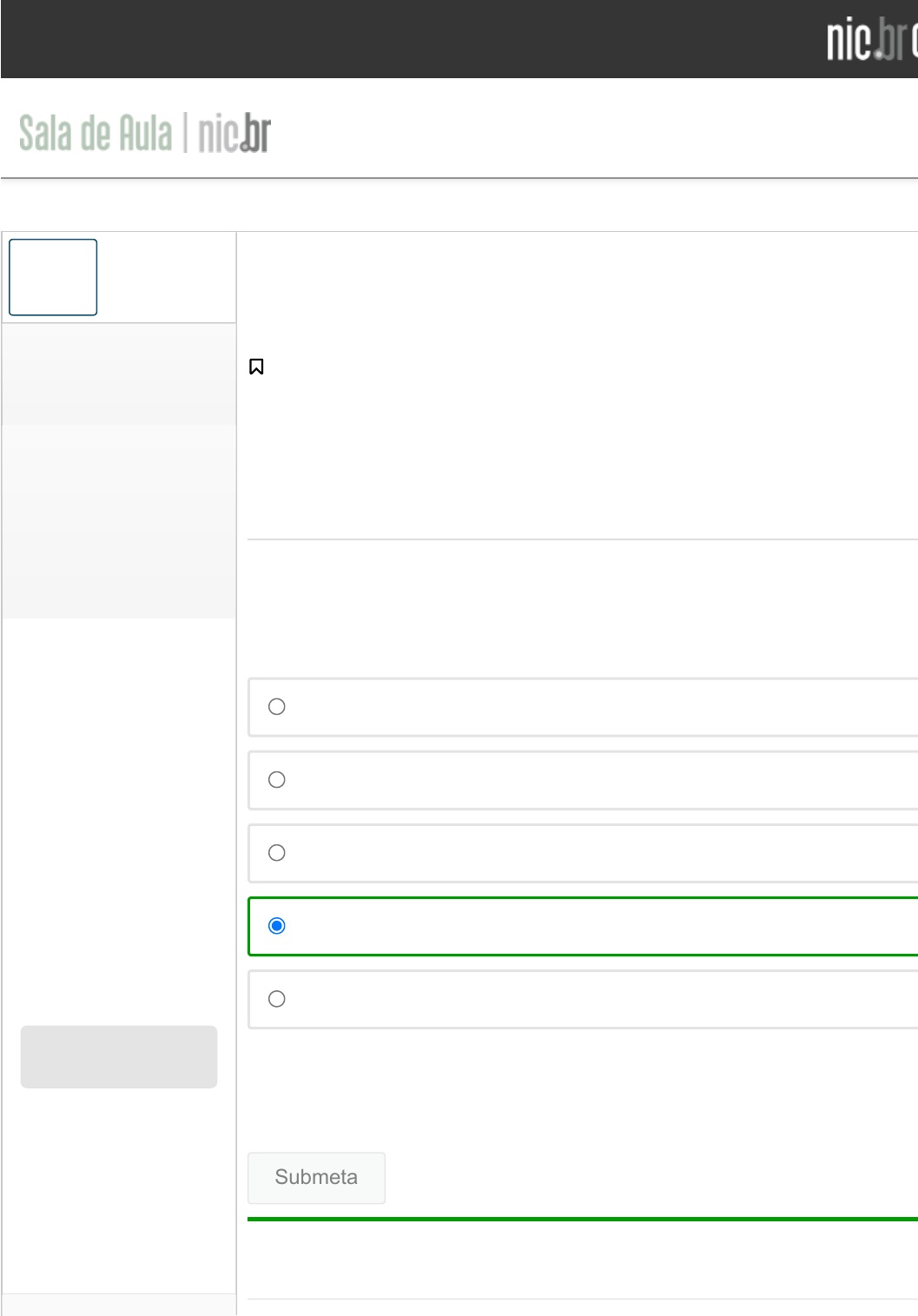Click the green 'Sala de Aula' logo text
This screenshot has width=918, height=1316.
click(96, 134)
